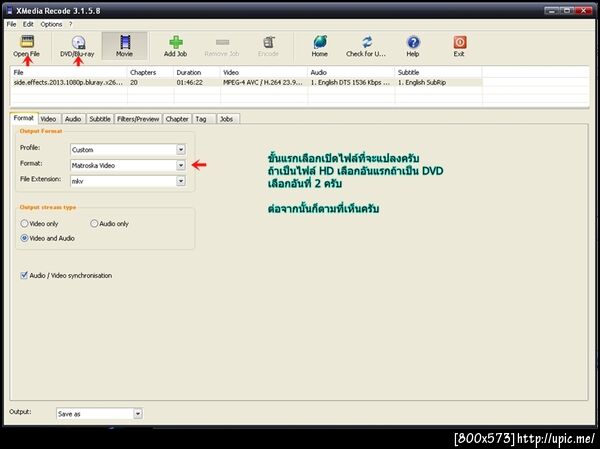Click the File column header
600x449 pixels.
(x=68, y=72)
